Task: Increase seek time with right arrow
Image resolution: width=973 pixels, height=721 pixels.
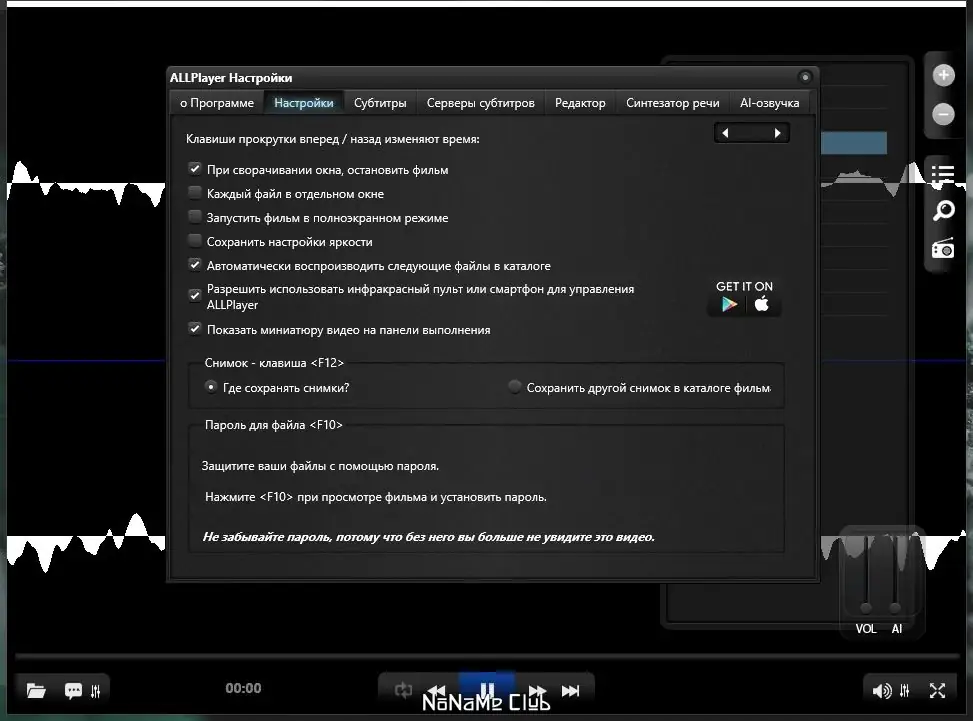Action: click(x=778, y=133)
